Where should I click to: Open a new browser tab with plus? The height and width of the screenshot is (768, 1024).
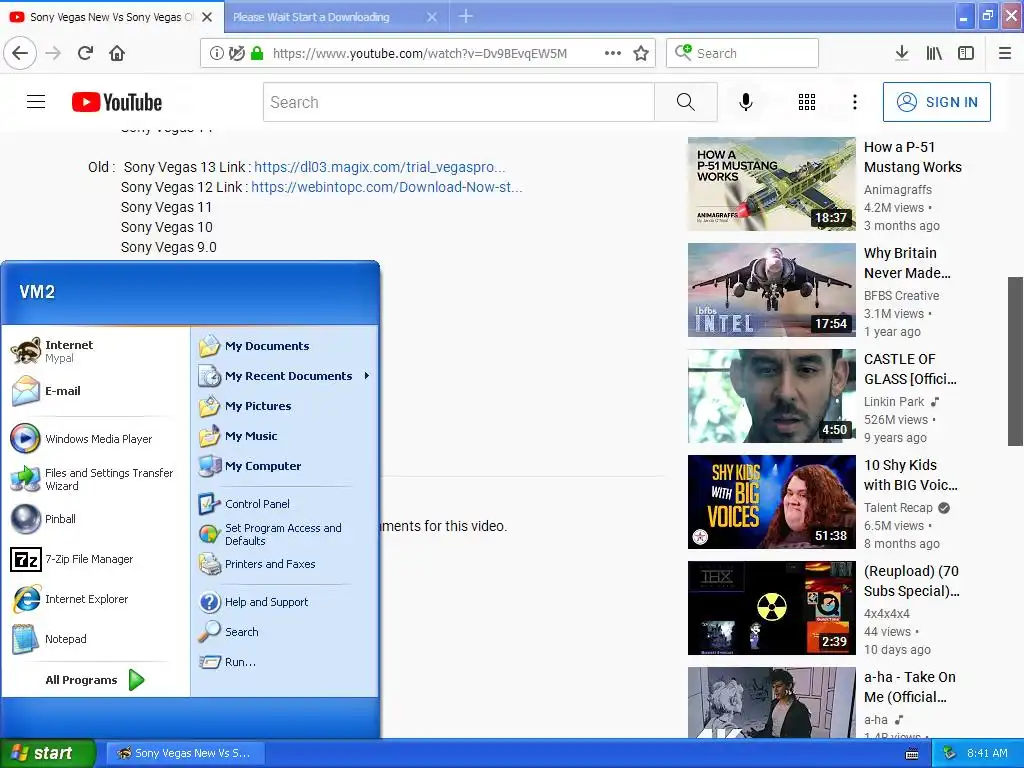[466, 16]
